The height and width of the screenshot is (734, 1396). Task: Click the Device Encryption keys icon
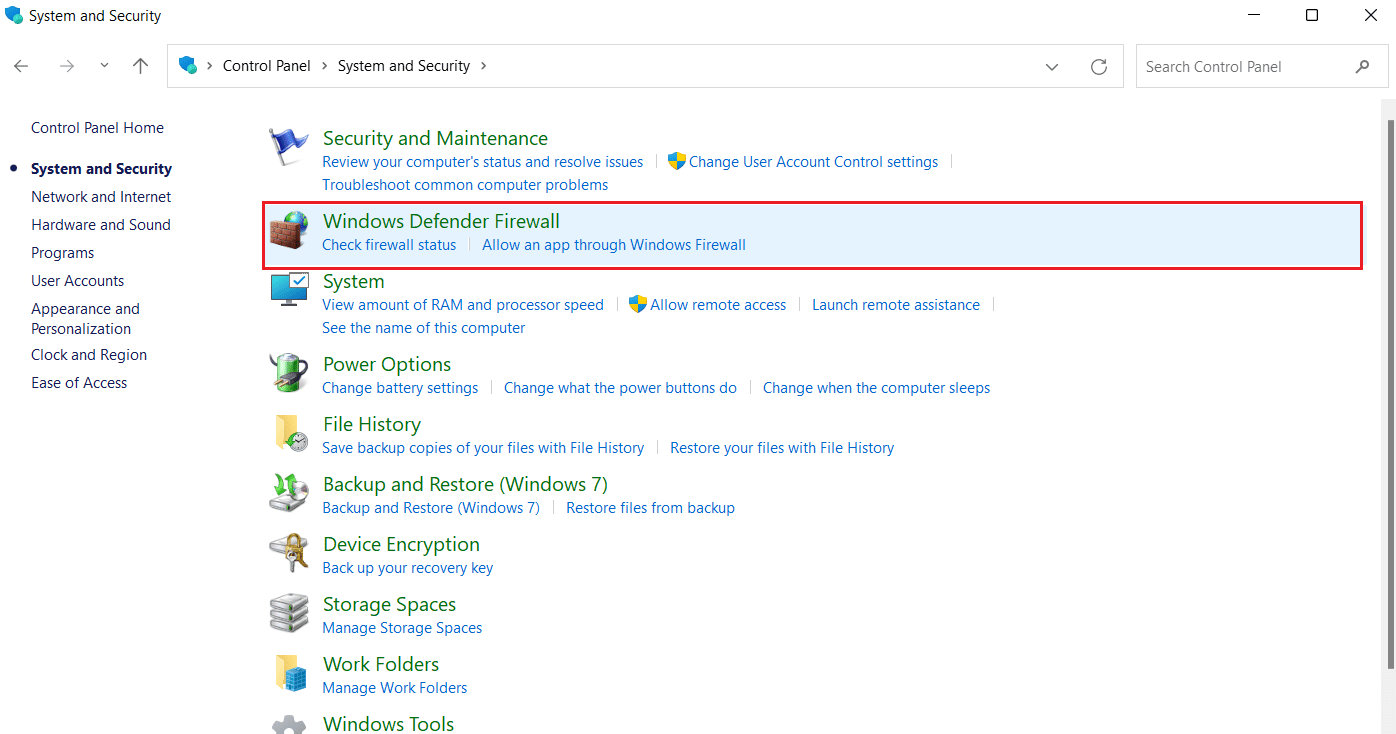pos(289,553)
